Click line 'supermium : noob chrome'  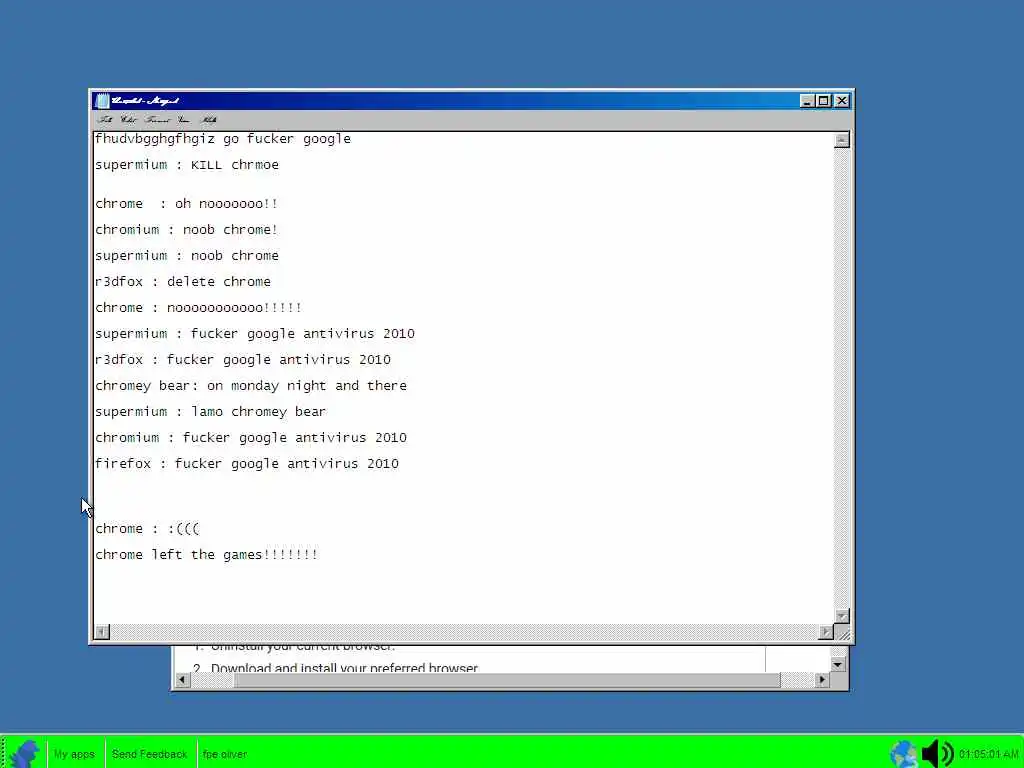tap(187, 256)
